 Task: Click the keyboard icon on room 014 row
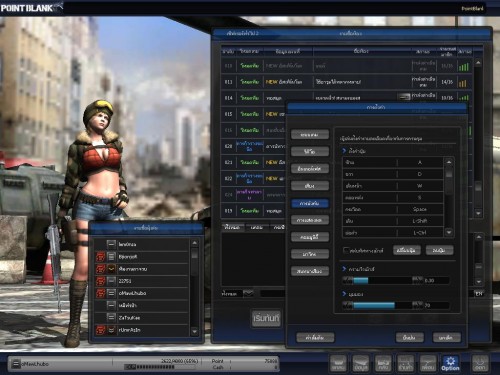(x=404, y=97)
